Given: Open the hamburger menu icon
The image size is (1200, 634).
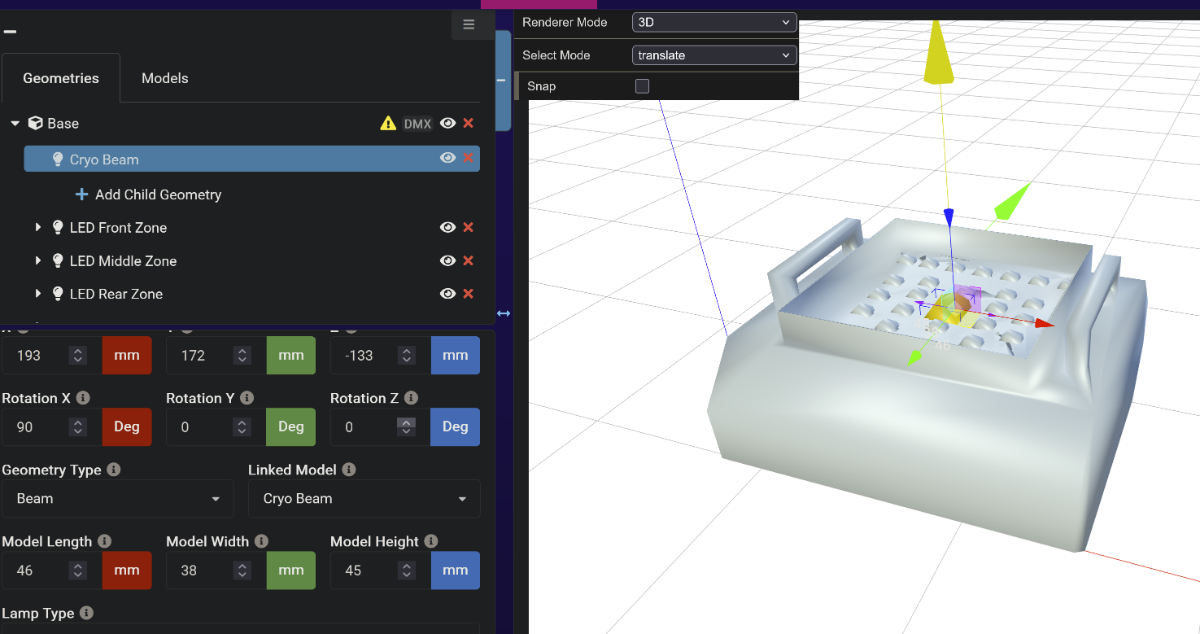Looking at the screenshot, I should point(469,25).
